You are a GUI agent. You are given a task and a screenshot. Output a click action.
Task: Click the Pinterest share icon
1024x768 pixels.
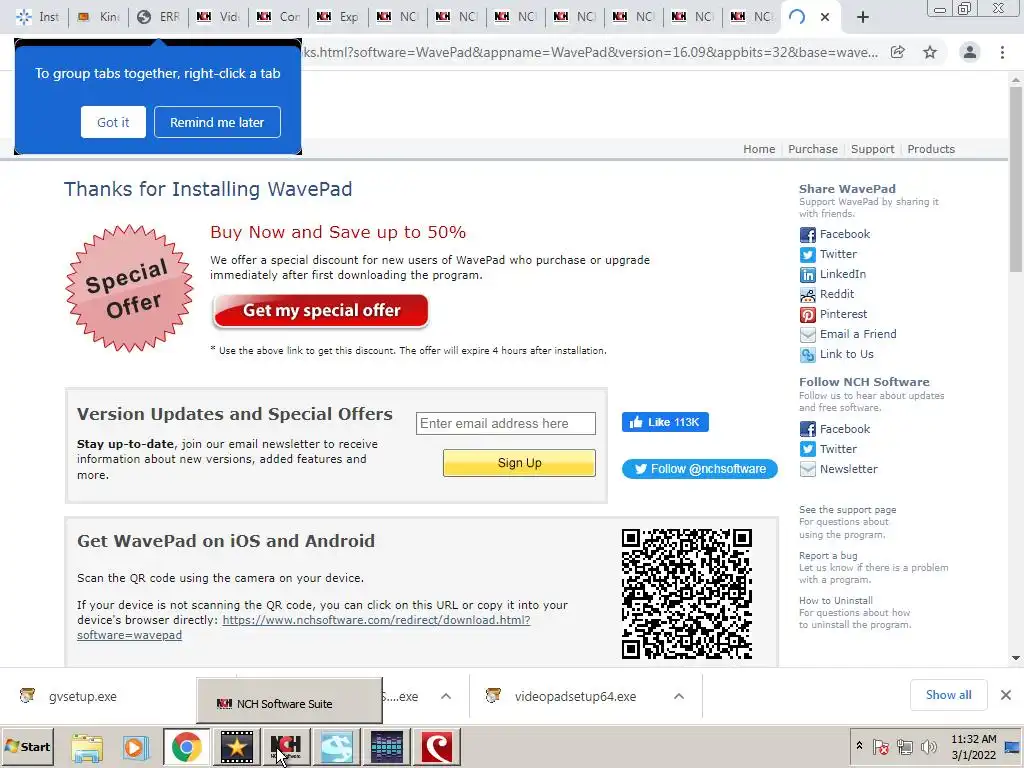808,315
